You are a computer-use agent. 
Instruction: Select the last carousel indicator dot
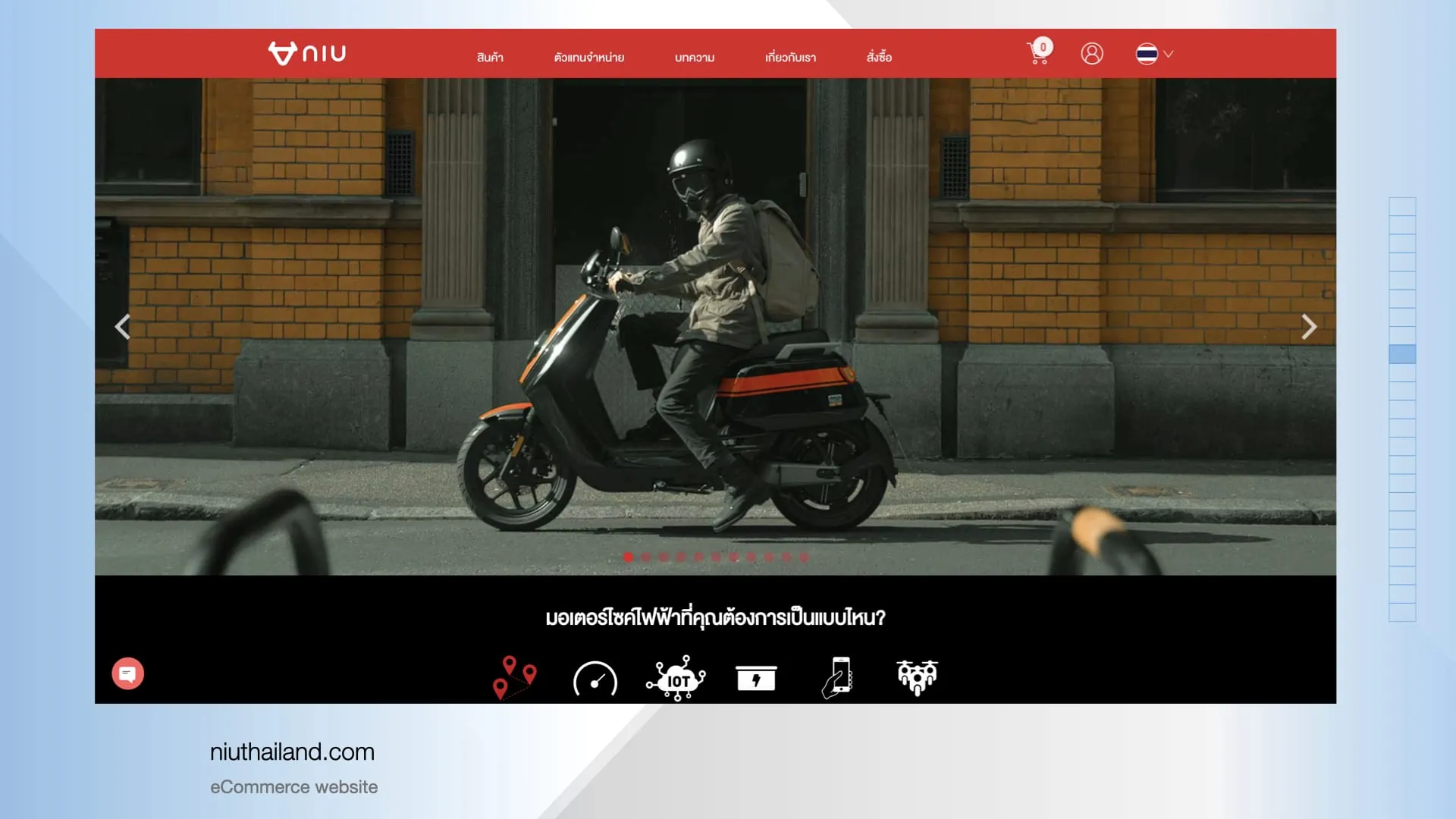pyautogui.click(x=804, y=557)
